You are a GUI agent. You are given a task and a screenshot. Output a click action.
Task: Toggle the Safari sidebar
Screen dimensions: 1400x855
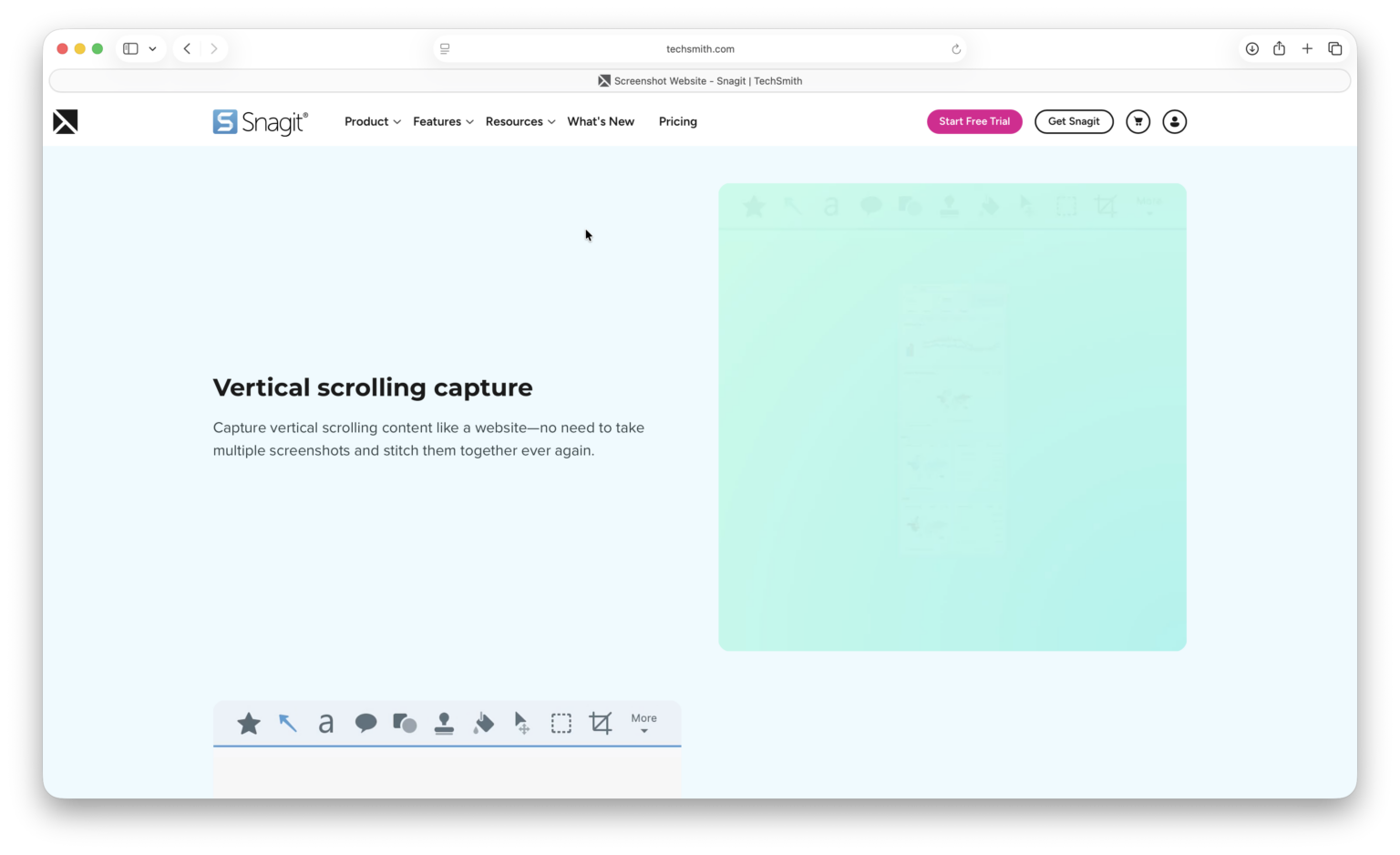[x=130, y=49]
